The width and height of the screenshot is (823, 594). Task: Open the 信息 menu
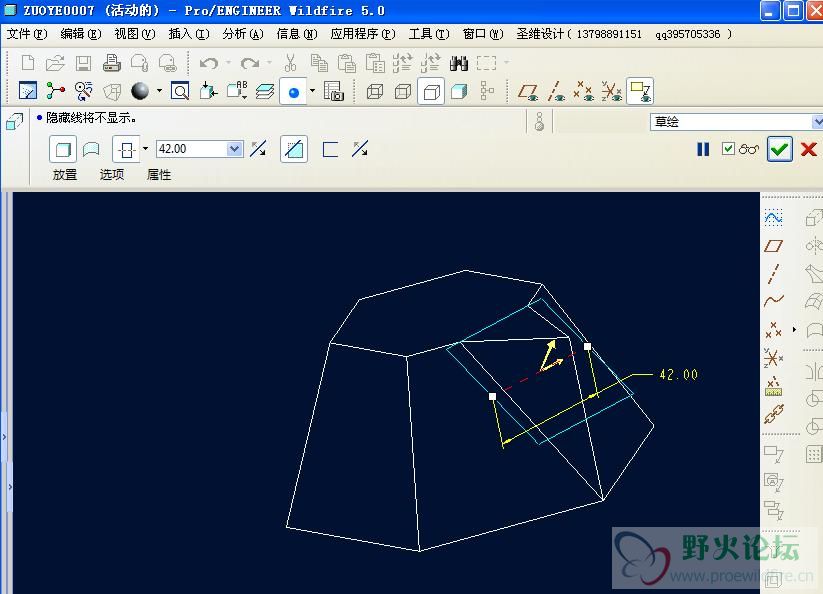297,34
